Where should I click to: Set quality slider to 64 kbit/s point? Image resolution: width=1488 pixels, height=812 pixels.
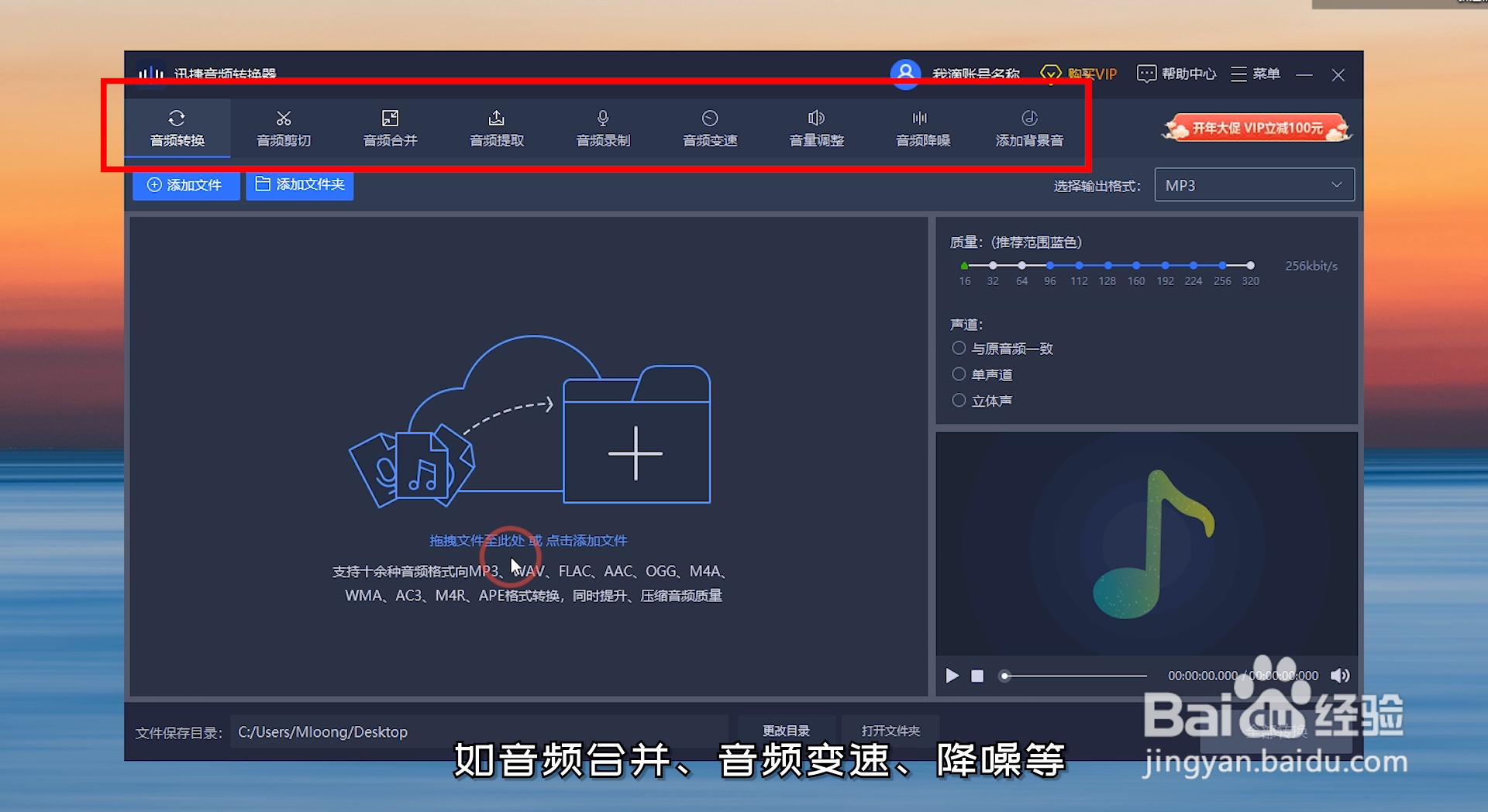click(1021, 266)
